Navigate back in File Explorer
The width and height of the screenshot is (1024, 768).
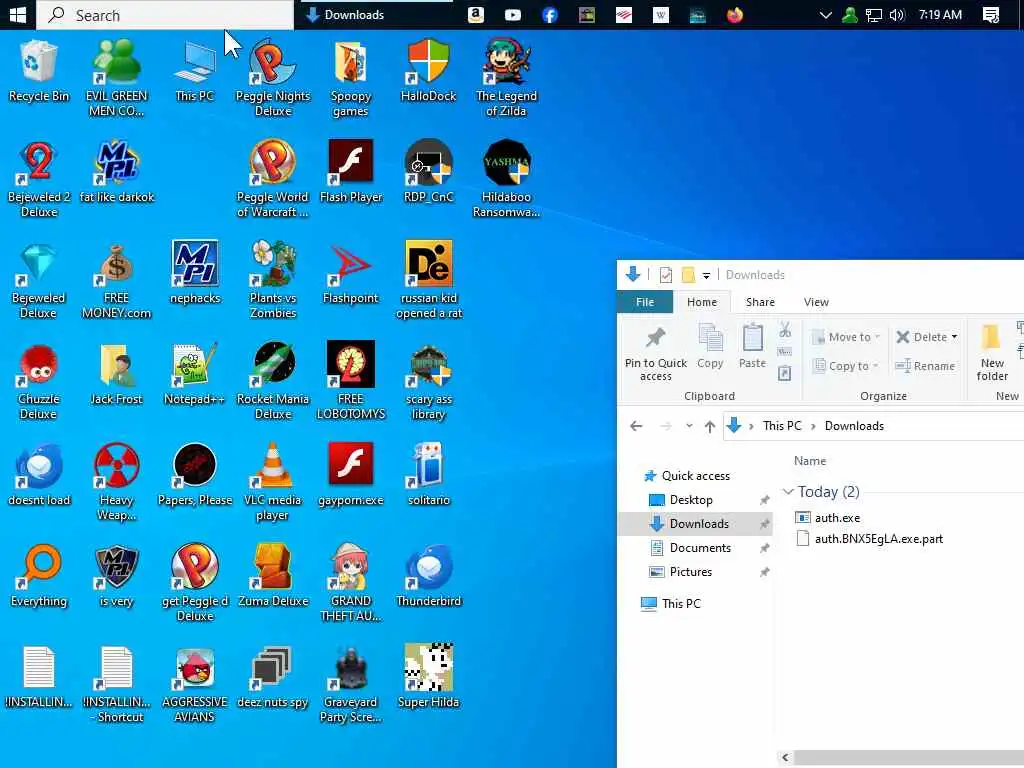click(636, 426)
